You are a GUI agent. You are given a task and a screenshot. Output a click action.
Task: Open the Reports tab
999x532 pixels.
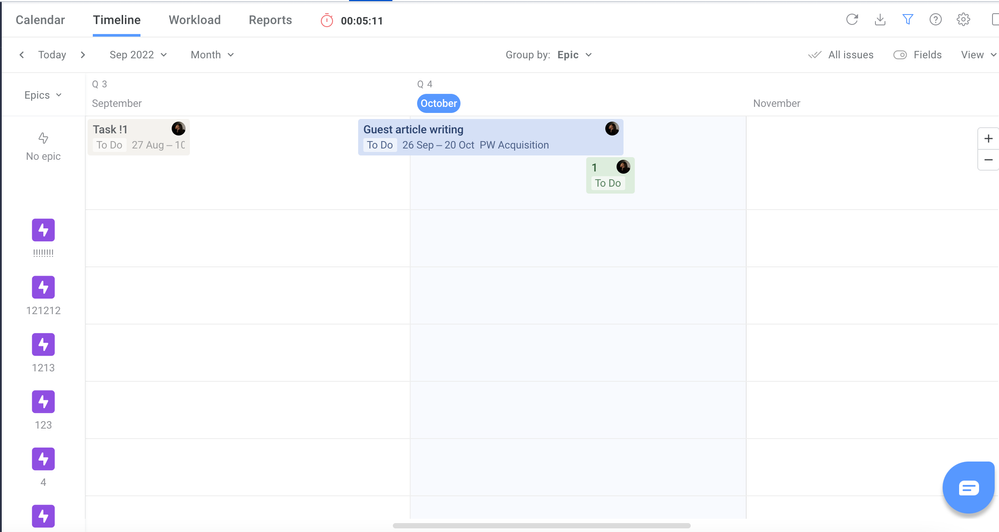coord(270,20)
